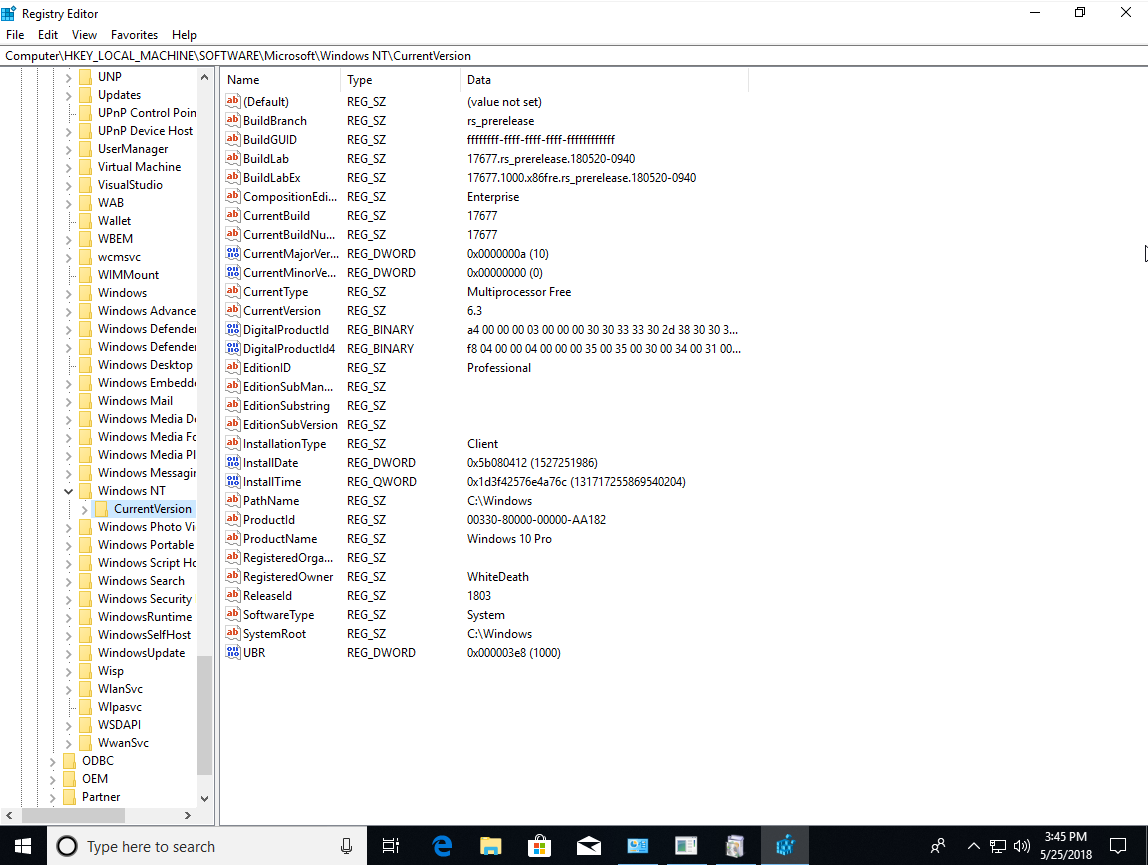The height and width of the screenshot is (865, 1148).
Task: Click the tree scroll down arrow
Action: [x=204, y=798]
